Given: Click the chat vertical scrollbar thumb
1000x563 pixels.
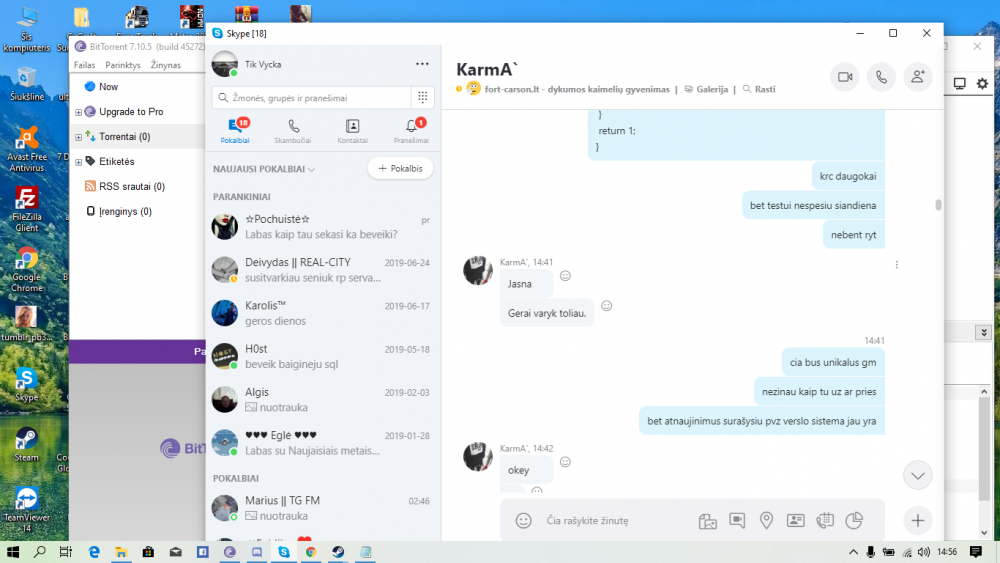Looking at the screenshot, I should 938,205.
